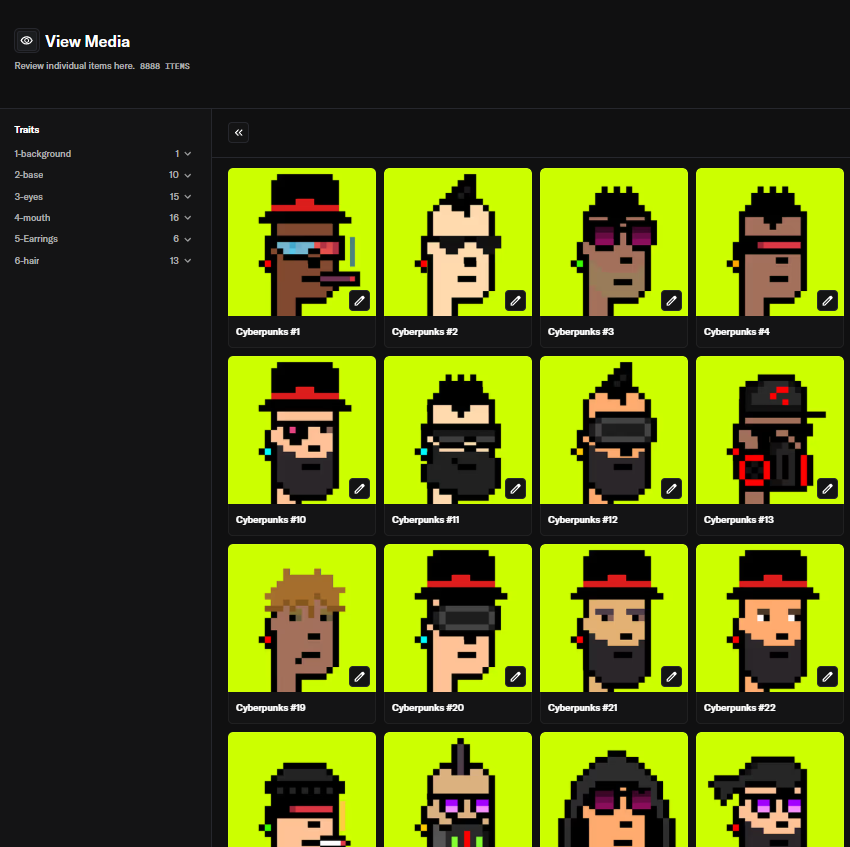This screenshot has height=847, width=850.
Task: Expand the 4-mouth trait chevron
Action: click(x=188, y=218)
